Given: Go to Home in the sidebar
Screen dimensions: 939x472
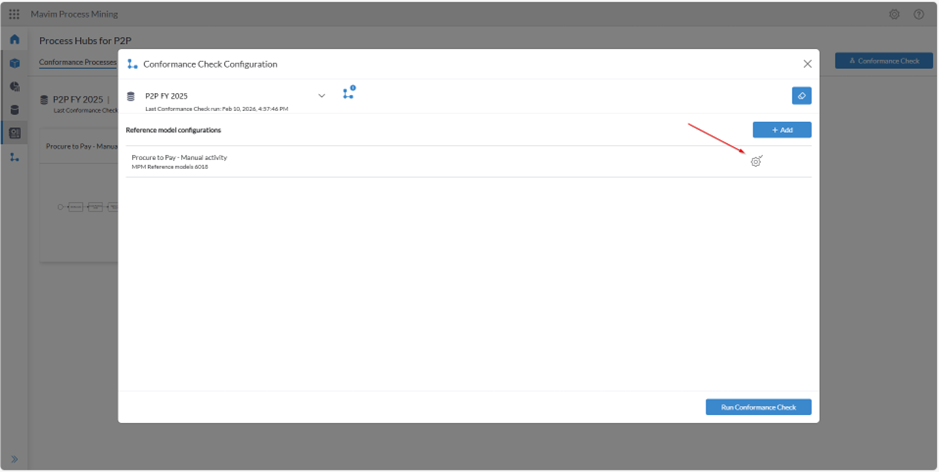Looking at the screenshot, I should (x=14, y=40).
